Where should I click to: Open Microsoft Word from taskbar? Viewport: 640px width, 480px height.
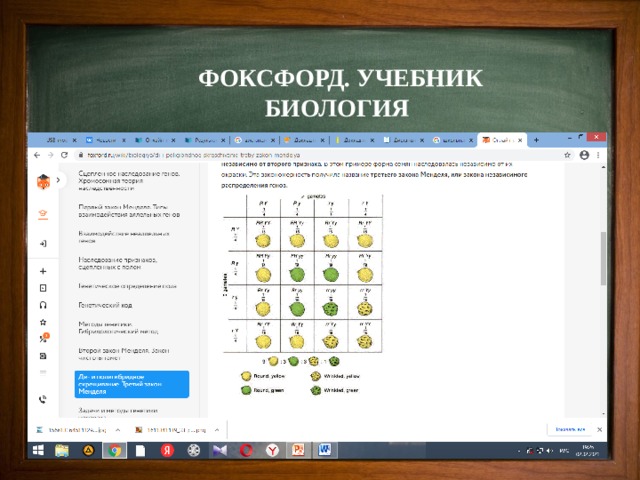[x=325, y=451]
